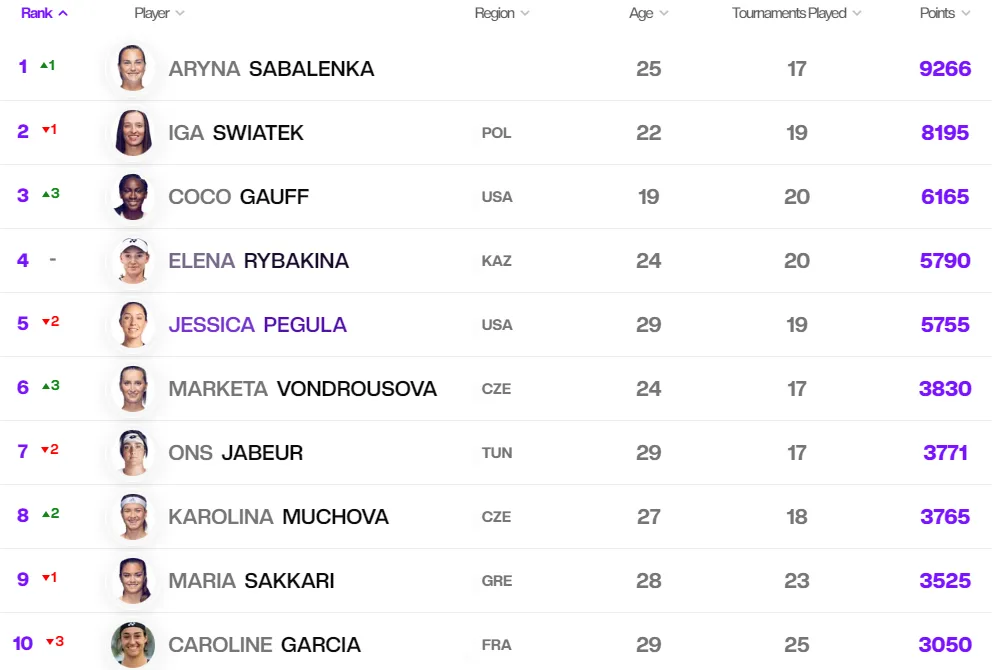Click Elena Rybakina's headshot
The height and width of the screenshot is (670, 992).
click(x=132, y=260)
